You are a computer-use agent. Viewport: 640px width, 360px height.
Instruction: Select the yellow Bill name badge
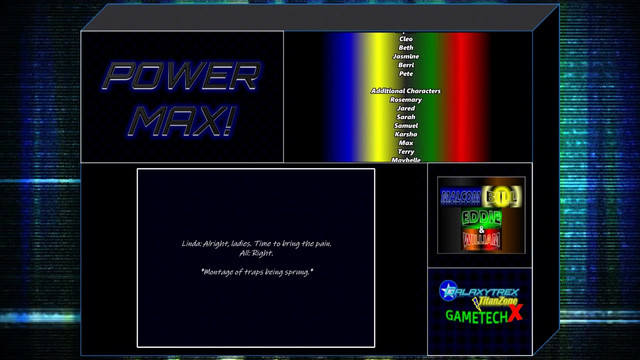pos(502,196)
